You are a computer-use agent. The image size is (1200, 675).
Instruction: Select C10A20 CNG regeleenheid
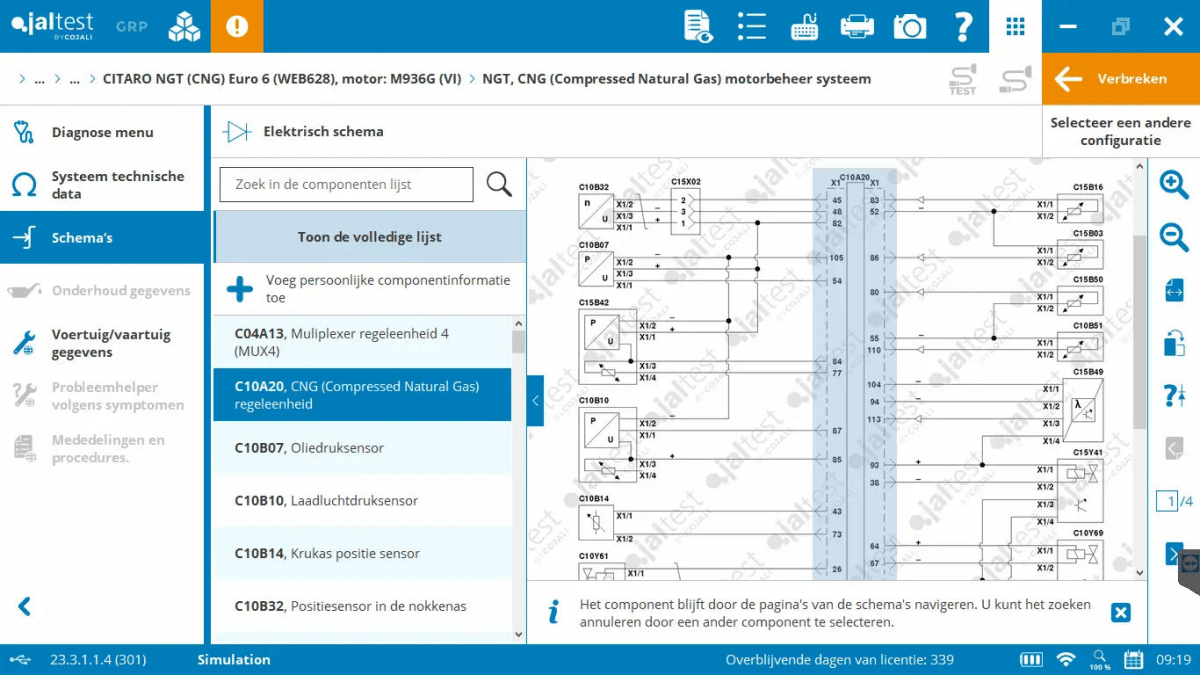tap(362, 395)
